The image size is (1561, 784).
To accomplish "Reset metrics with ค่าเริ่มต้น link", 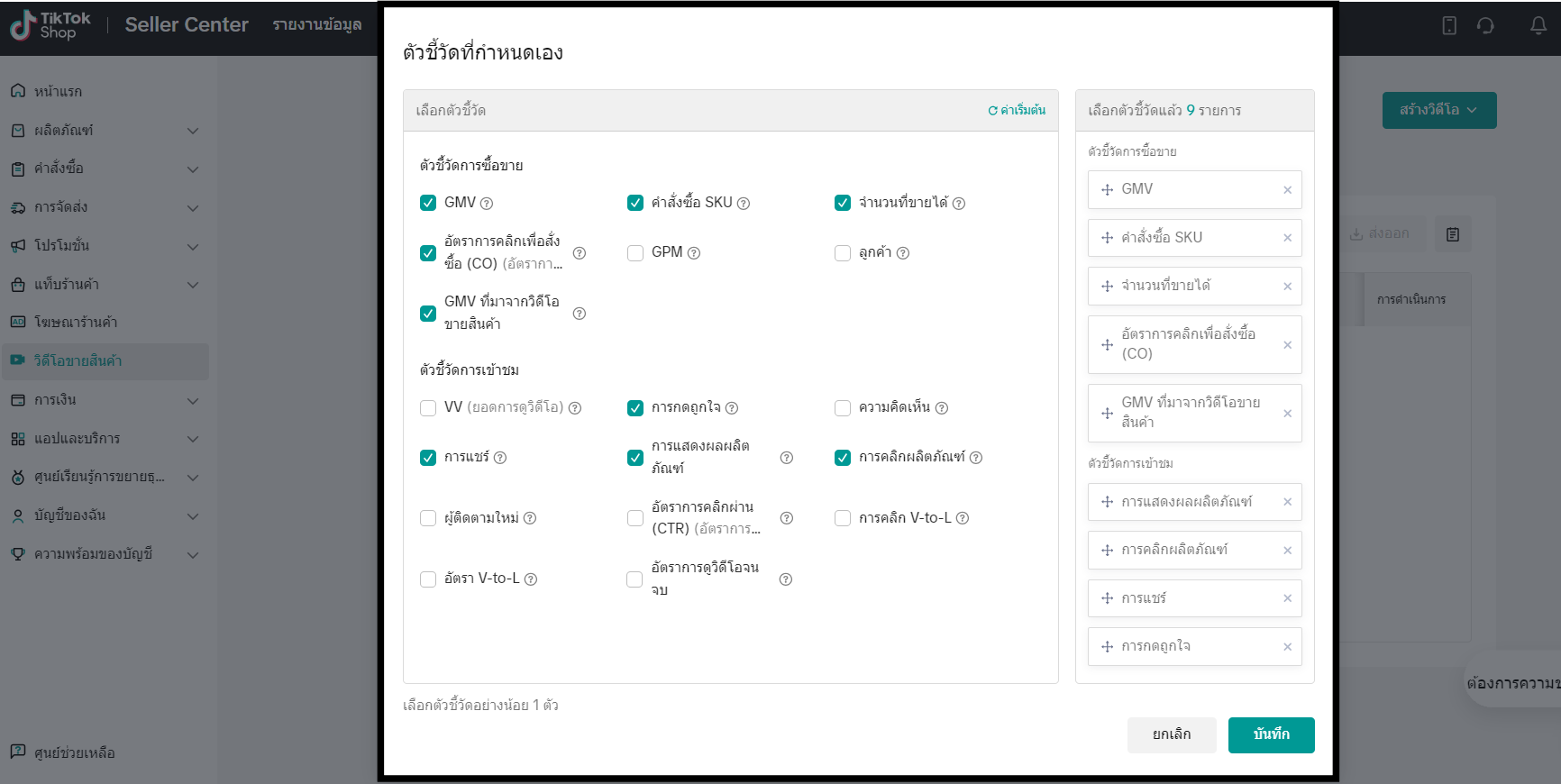I will [x=1017, y=111].
